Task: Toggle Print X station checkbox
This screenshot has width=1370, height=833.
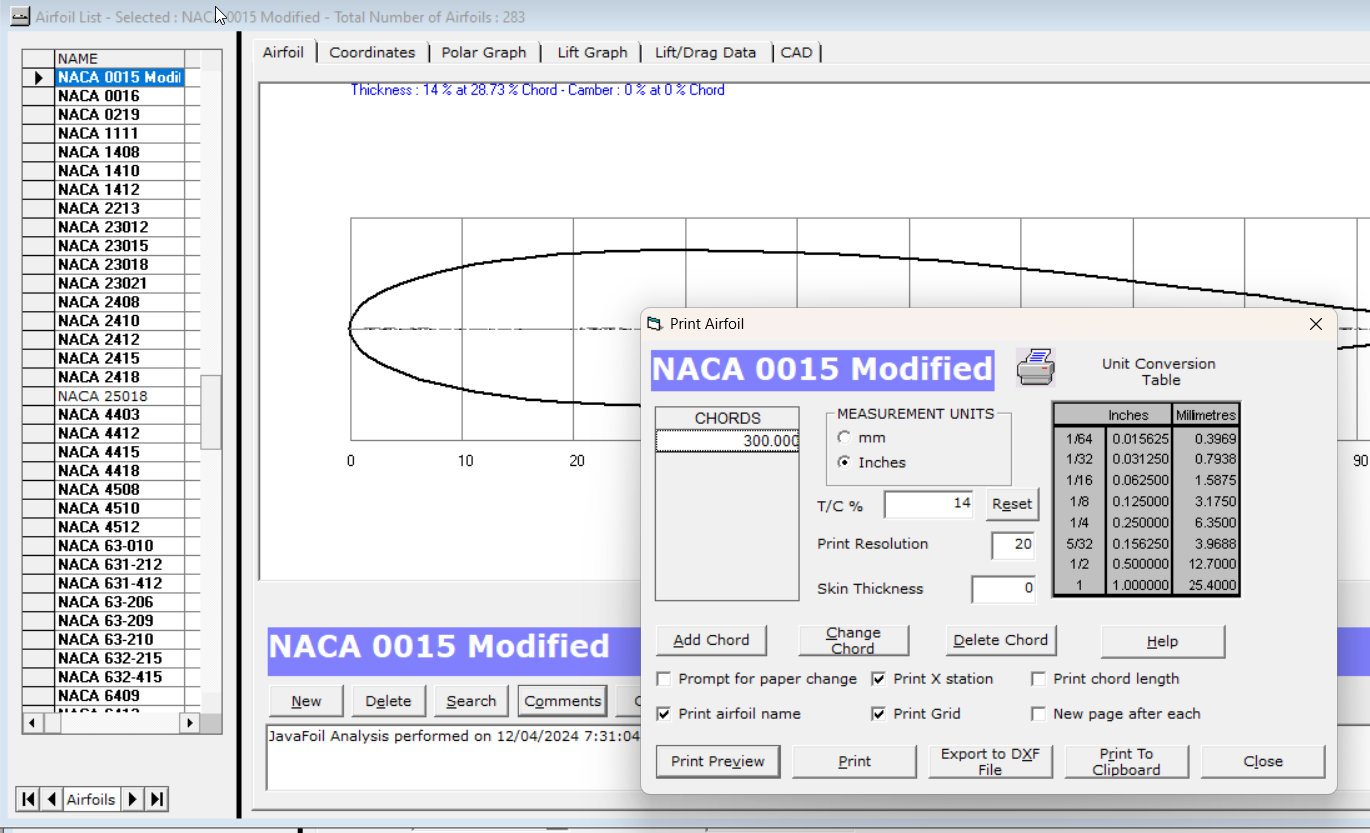Action: (879, 679)
